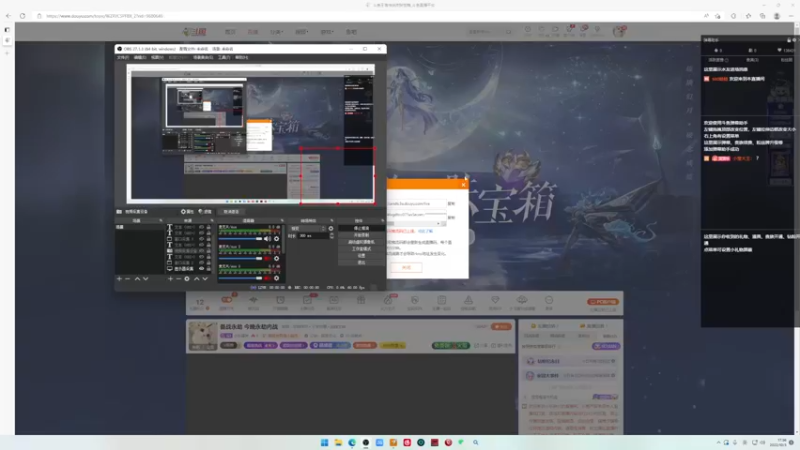
Task: Open OBS 设置 settings from the controls panel
Action: point(361,256)
